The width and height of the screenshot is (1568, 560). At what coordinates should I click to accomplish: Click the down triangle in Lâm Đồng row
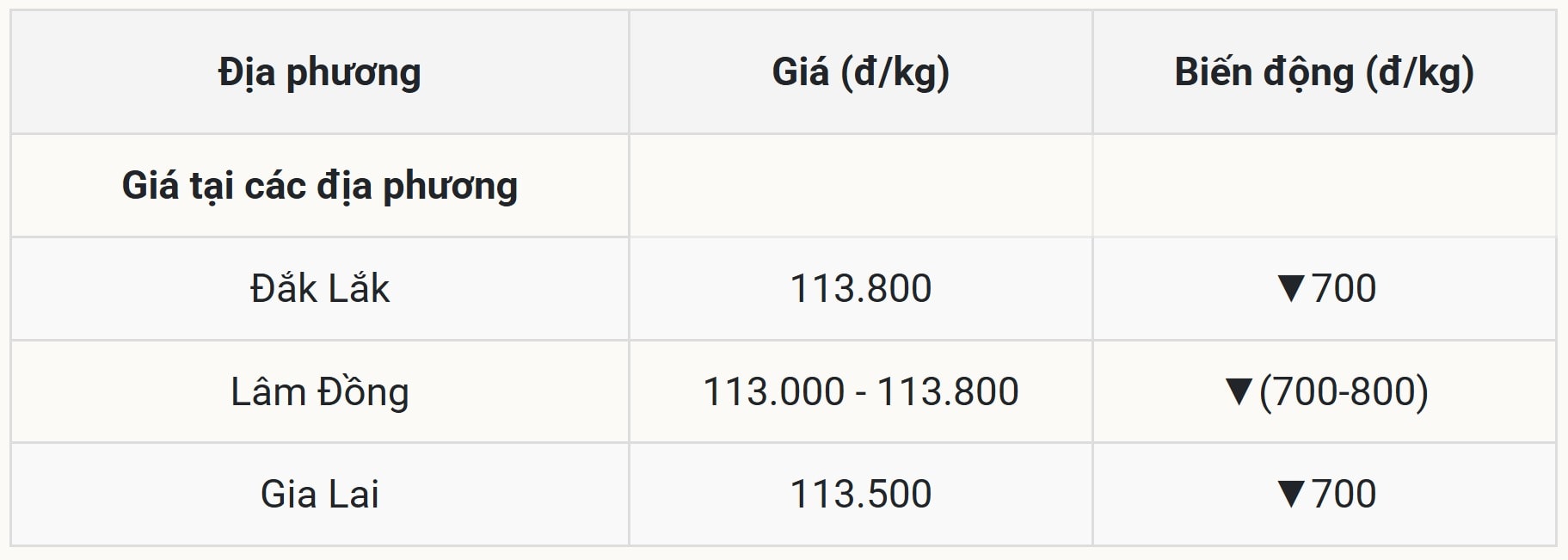(1239, 392)
